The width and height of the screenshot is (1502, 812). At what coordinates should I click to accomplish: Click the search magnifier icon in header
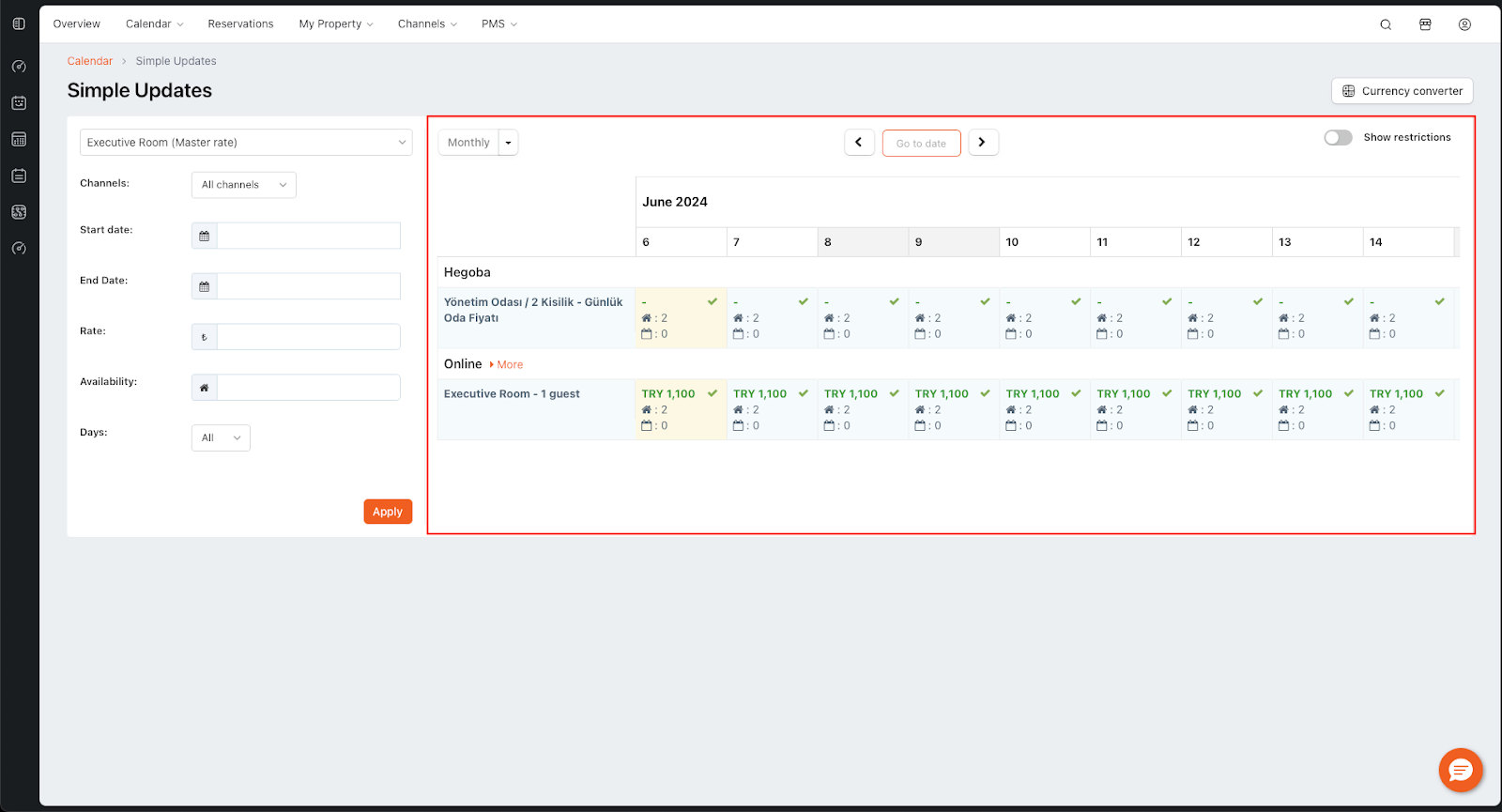coord(1386,24)
